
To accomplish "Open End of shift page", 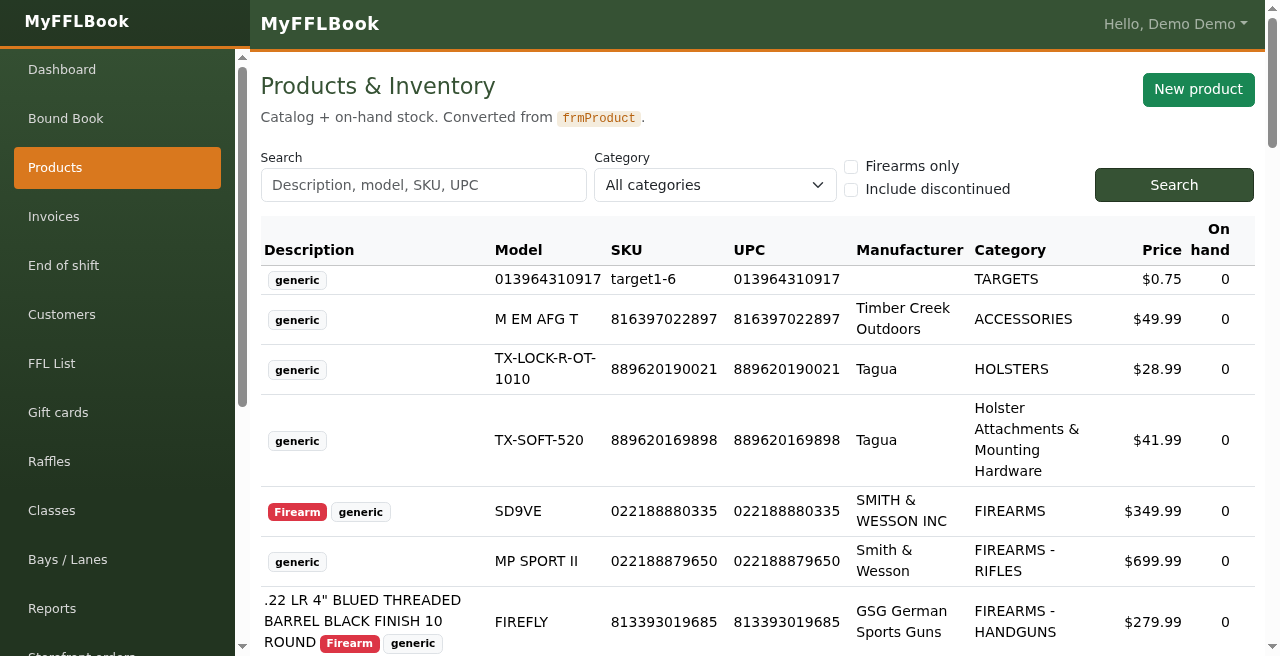I will [117, 266].
